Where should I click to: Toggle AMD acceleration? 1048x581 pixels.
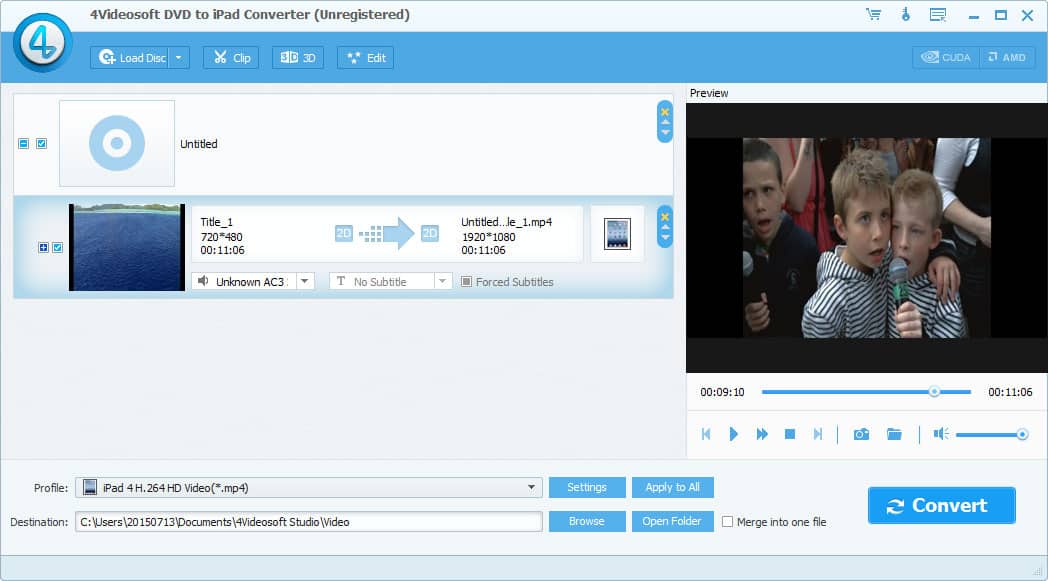1007,57
